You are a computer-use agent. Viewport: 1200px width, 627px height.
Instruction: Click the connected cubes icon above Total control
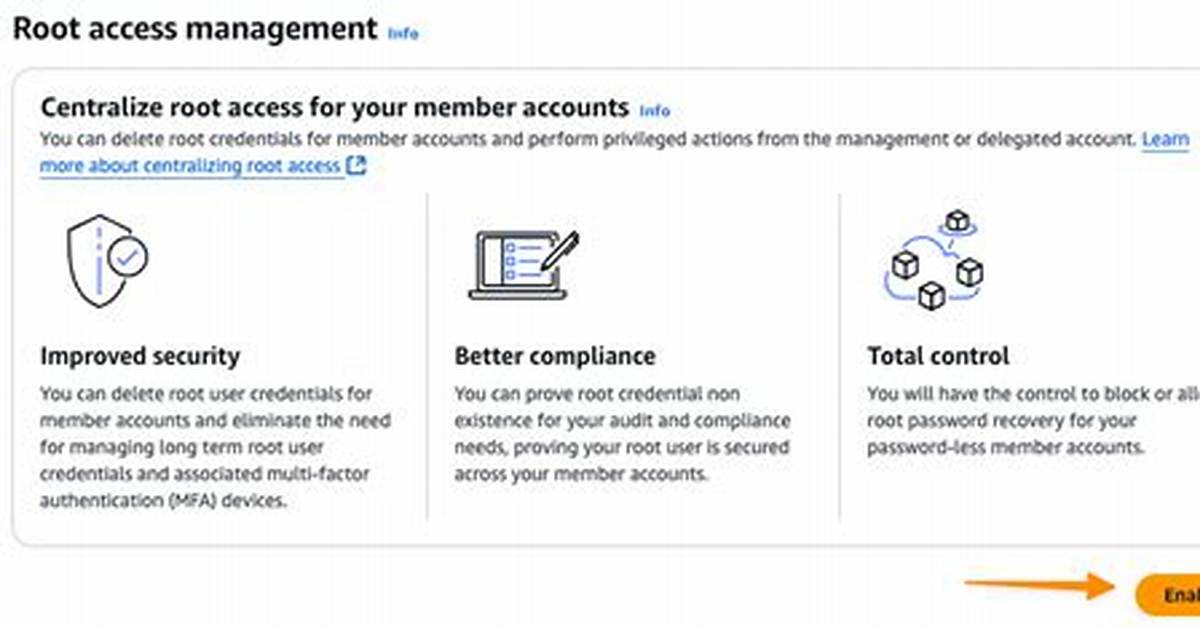click(935, 259)
